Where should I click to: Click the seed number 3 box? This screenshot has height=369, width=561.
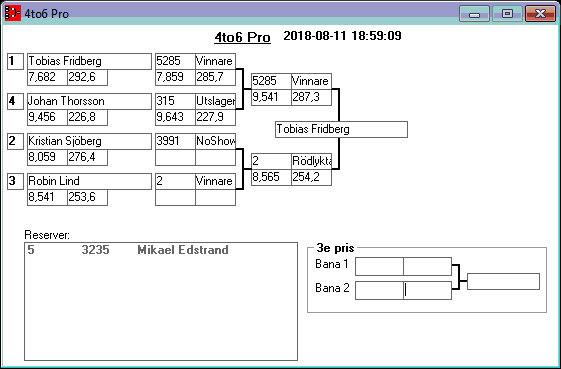coord(15,181)
